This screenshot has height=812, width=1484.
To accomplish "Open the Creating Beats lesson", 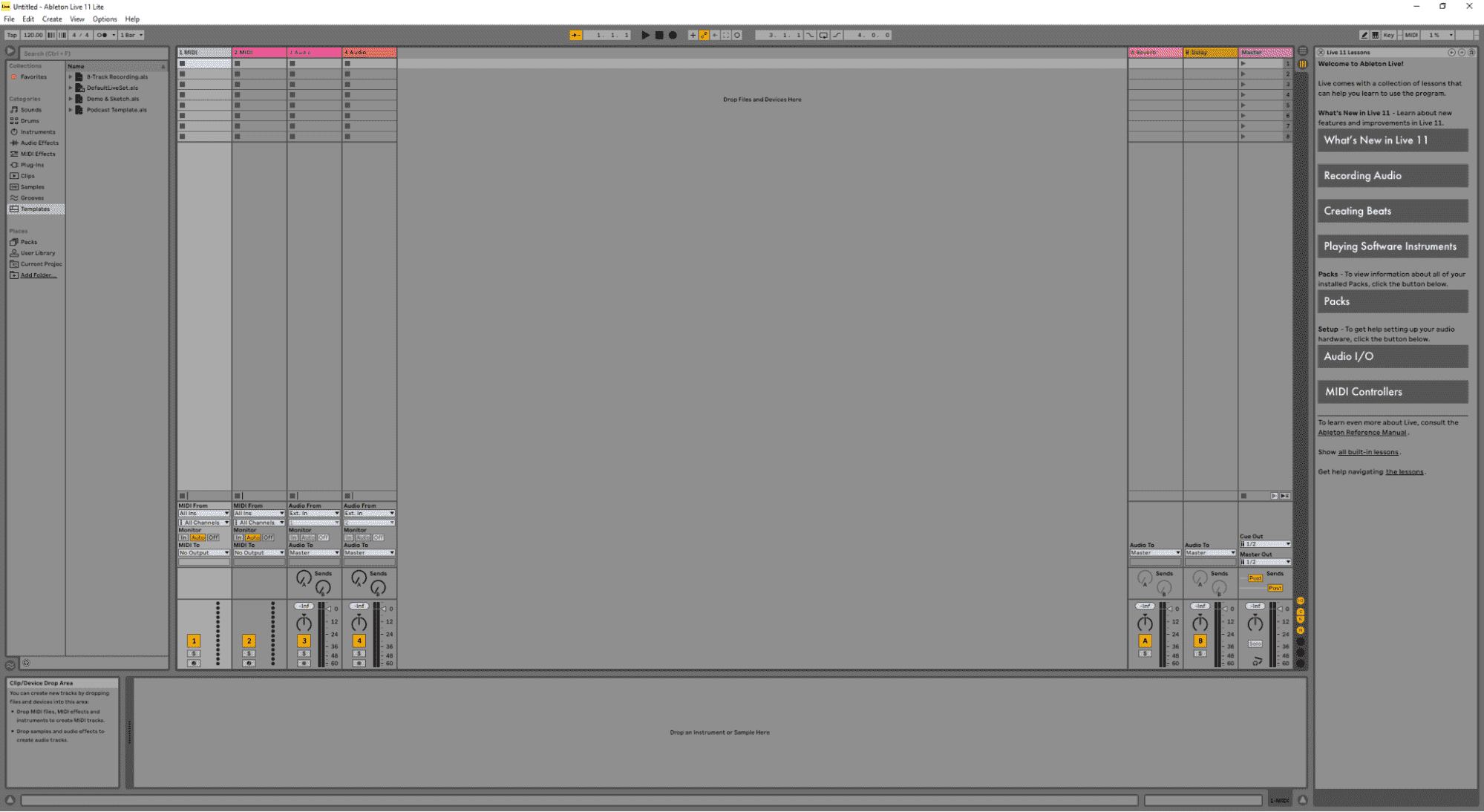I will pyautogui.click(x=1393, y=211).
